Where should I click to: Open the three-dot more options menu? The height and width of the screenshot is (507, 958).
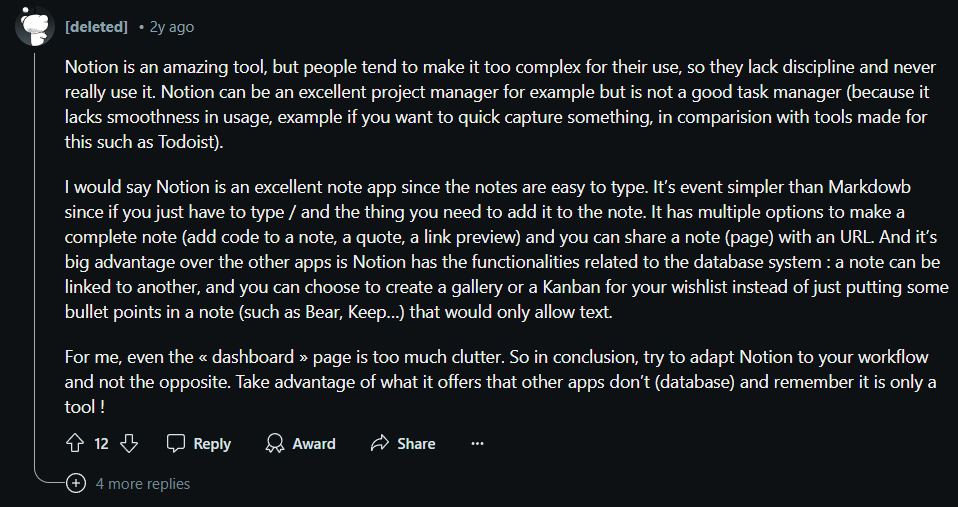478,443
